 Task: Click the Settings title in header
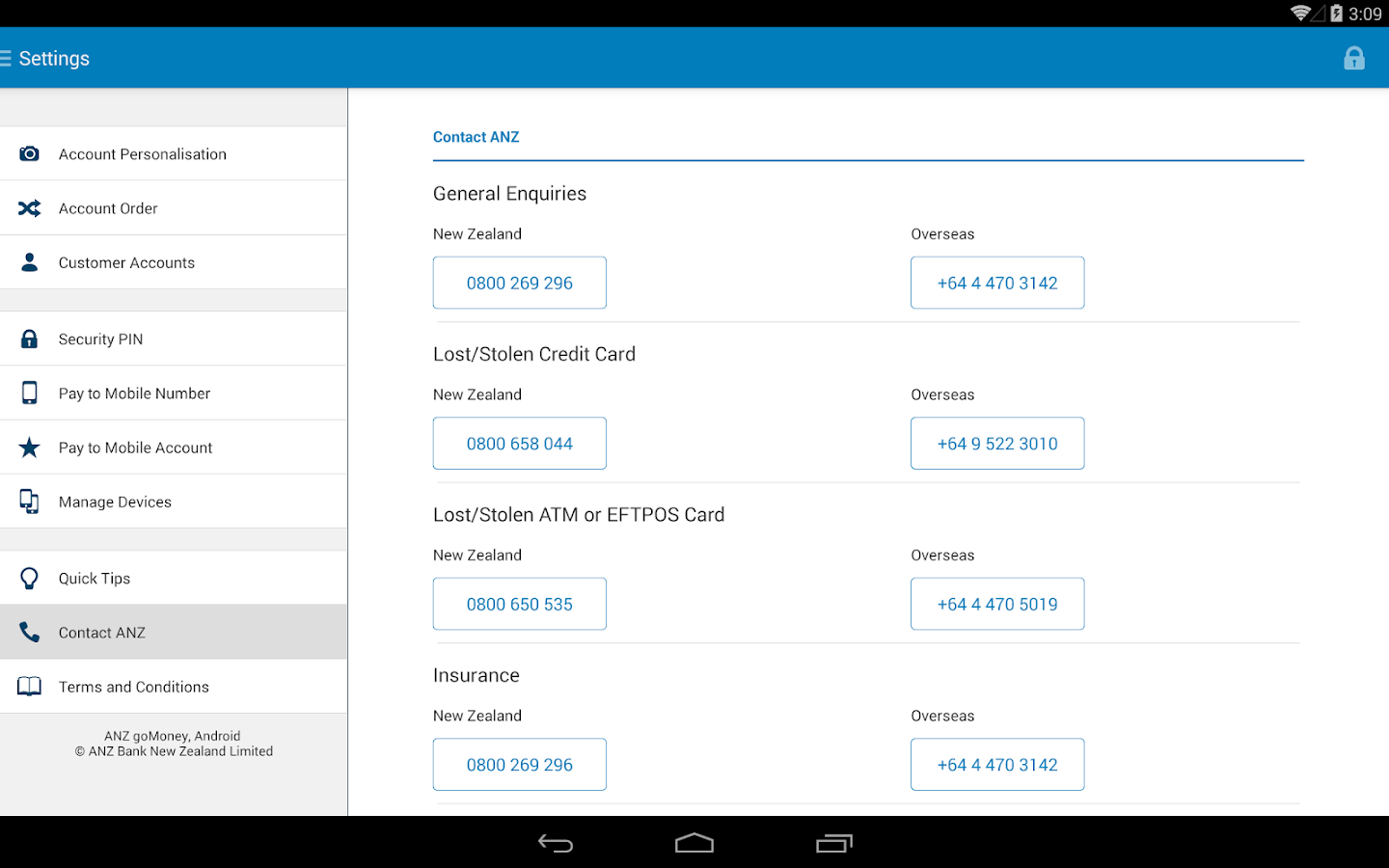pyautogui.click(x=54, y=59)
